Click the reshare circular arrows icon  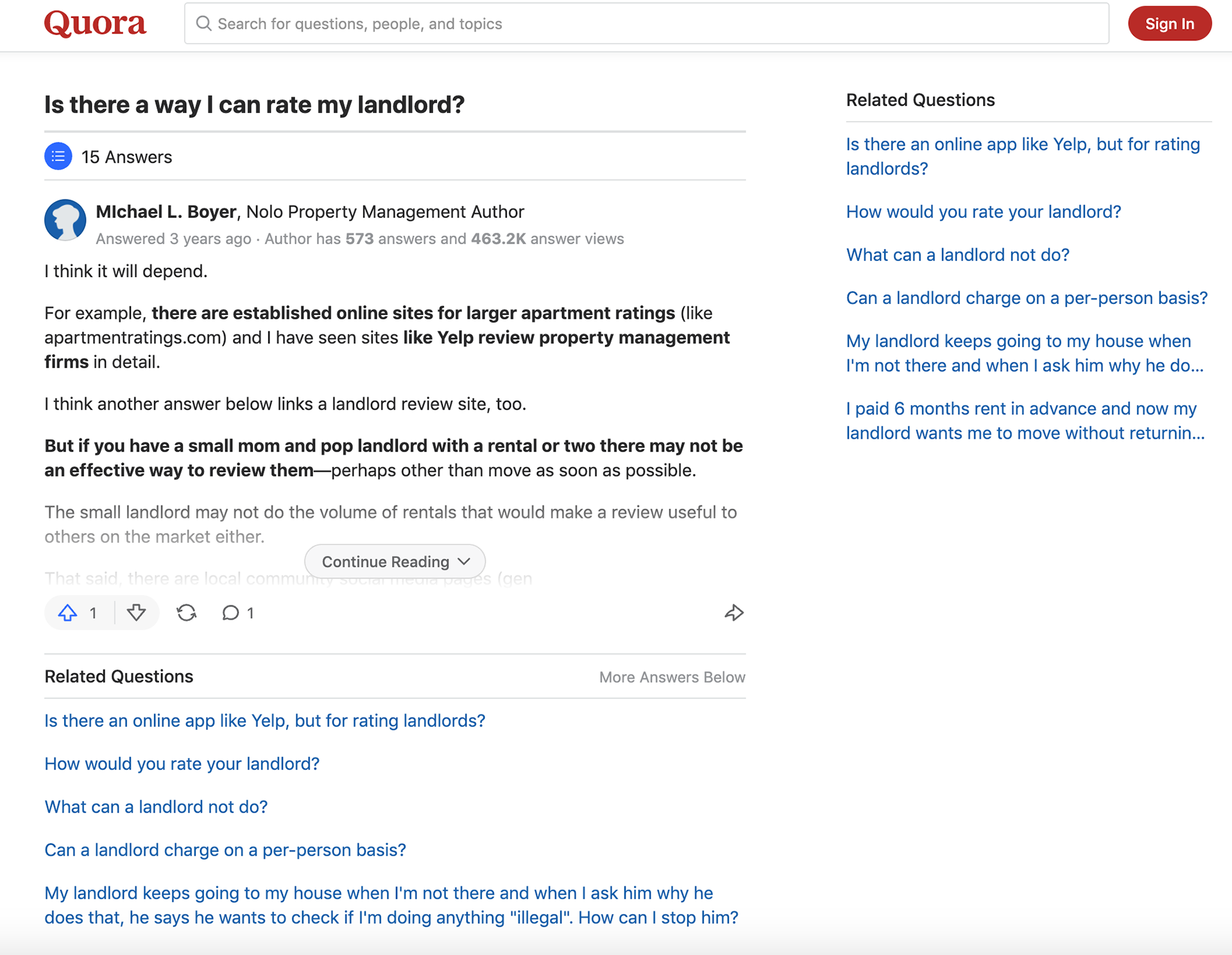click(x=187, y=613)
